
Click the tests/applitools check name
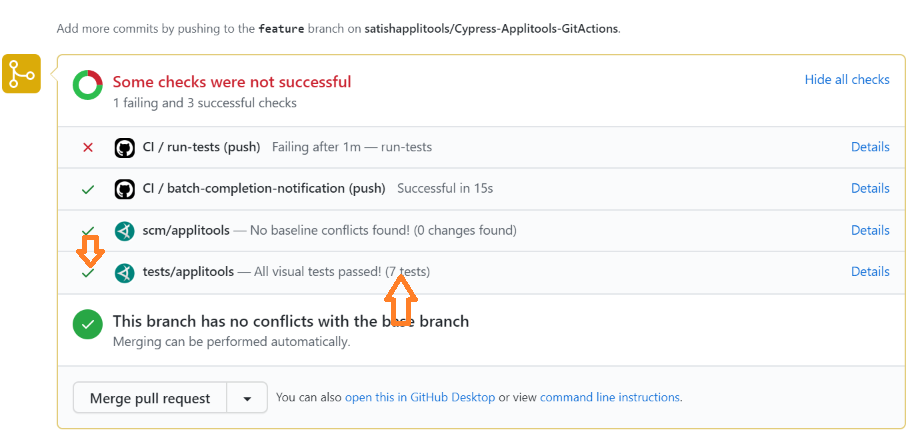188,272
